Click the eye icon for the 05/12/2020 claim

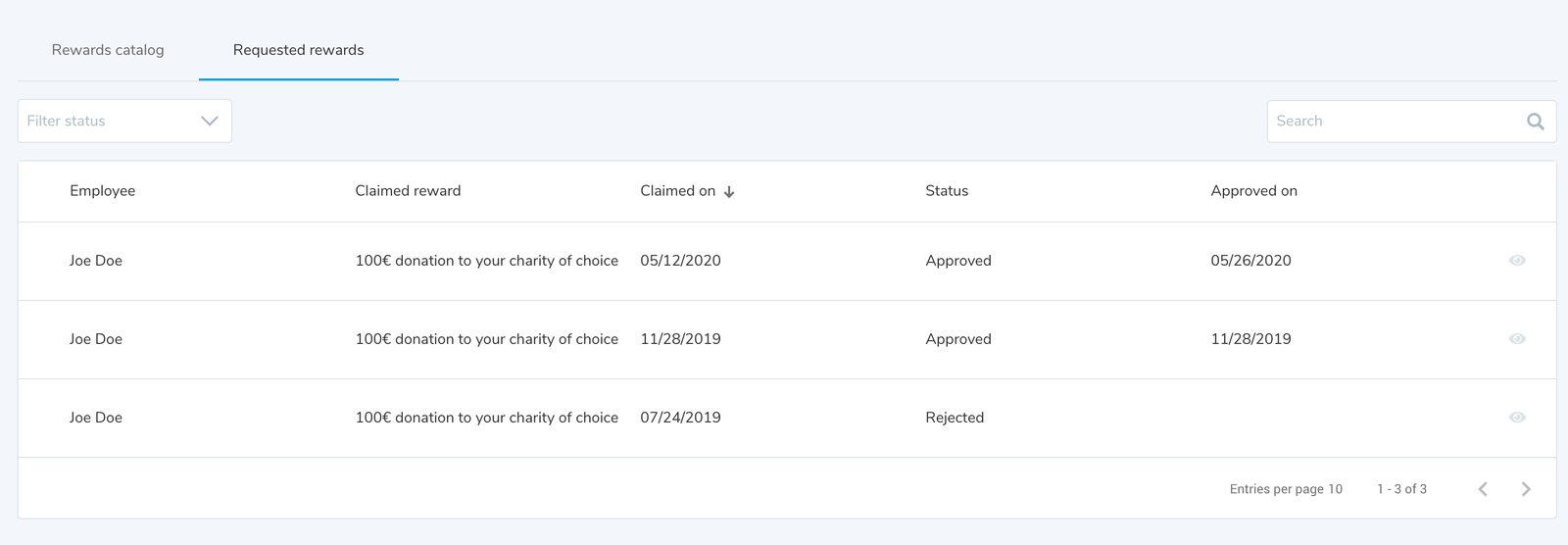coord(1517,261)
